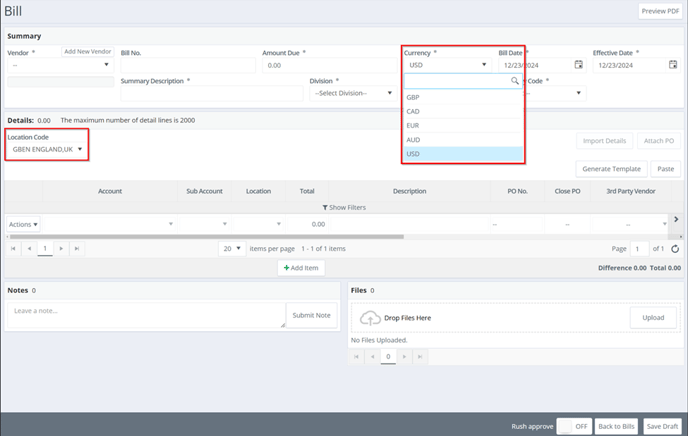Go to next page of details grid

61,249
